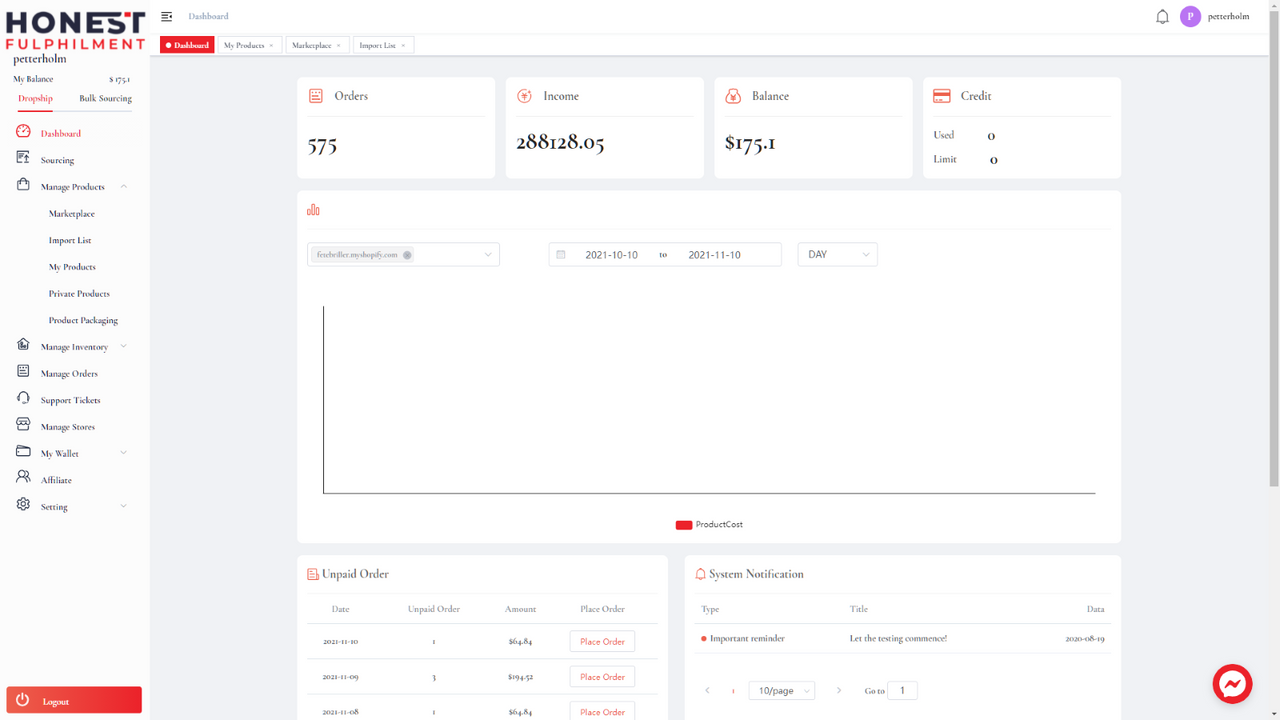Click the notification bell icon

point(1162,16)
